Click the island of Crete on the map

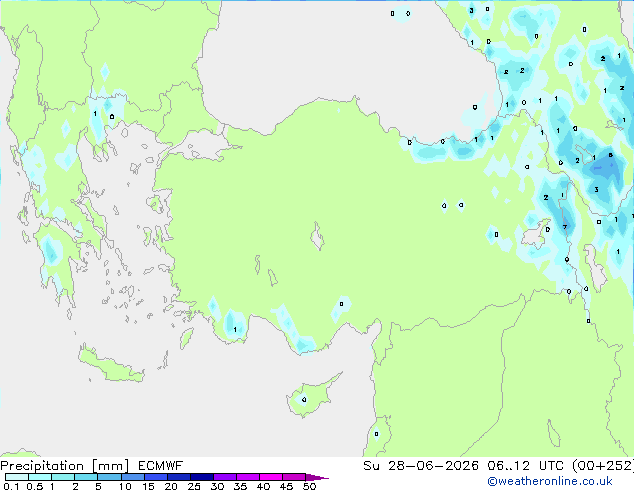(x=111, y=365)
